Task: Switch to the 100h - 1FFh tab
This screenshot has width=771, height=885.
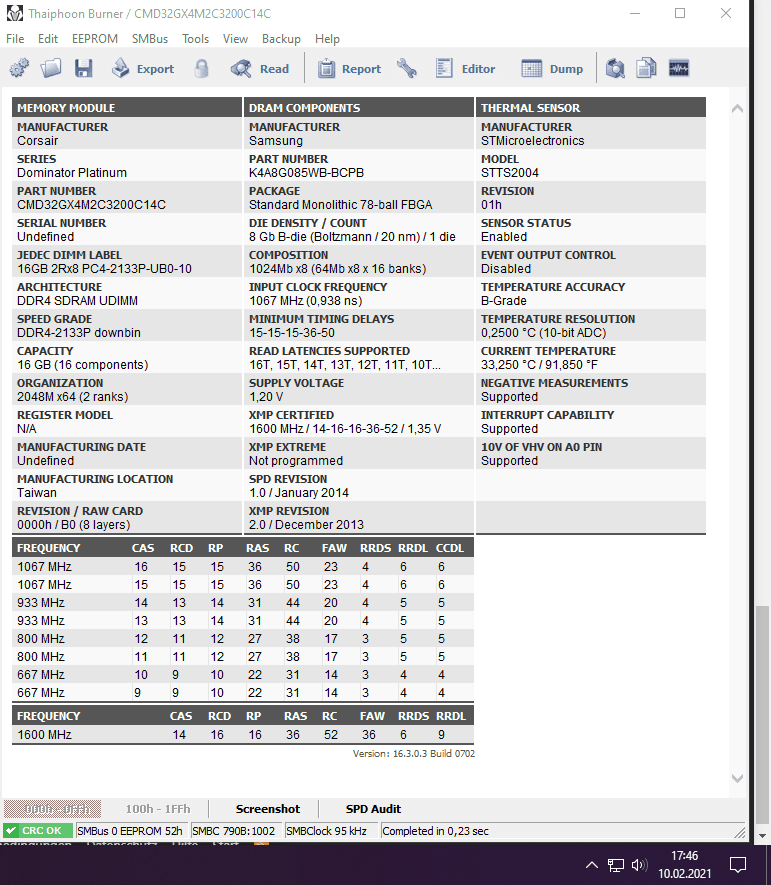Action: [x=158, y=809]
